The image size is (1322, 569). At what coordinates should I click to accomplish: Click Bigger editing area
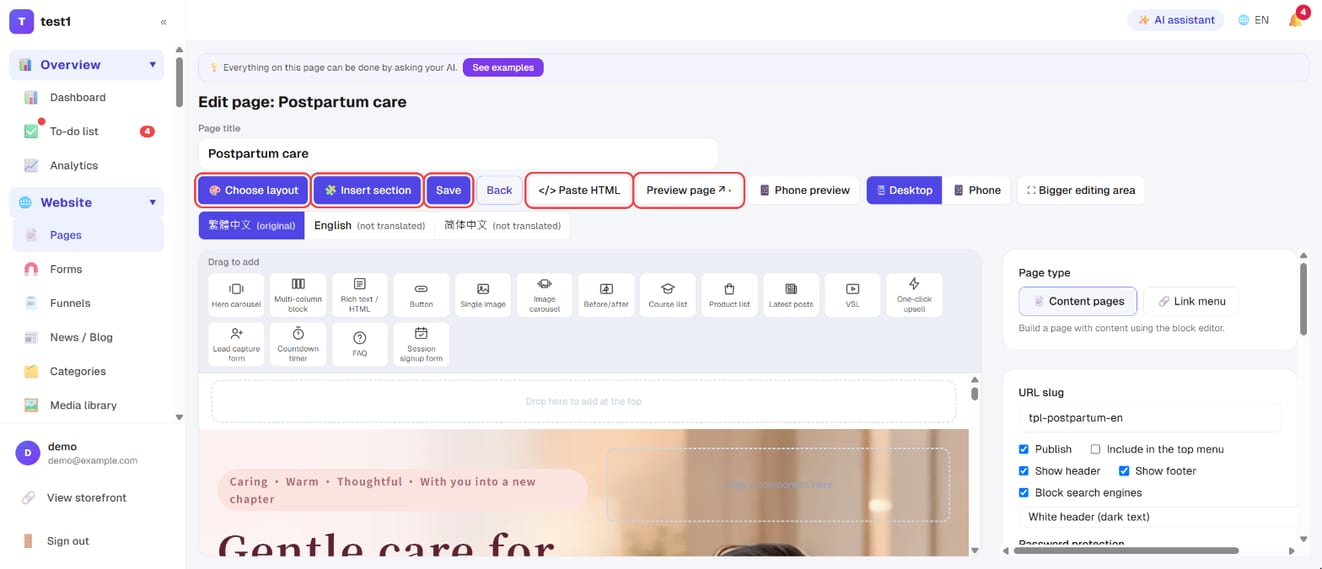[1081, 190]
